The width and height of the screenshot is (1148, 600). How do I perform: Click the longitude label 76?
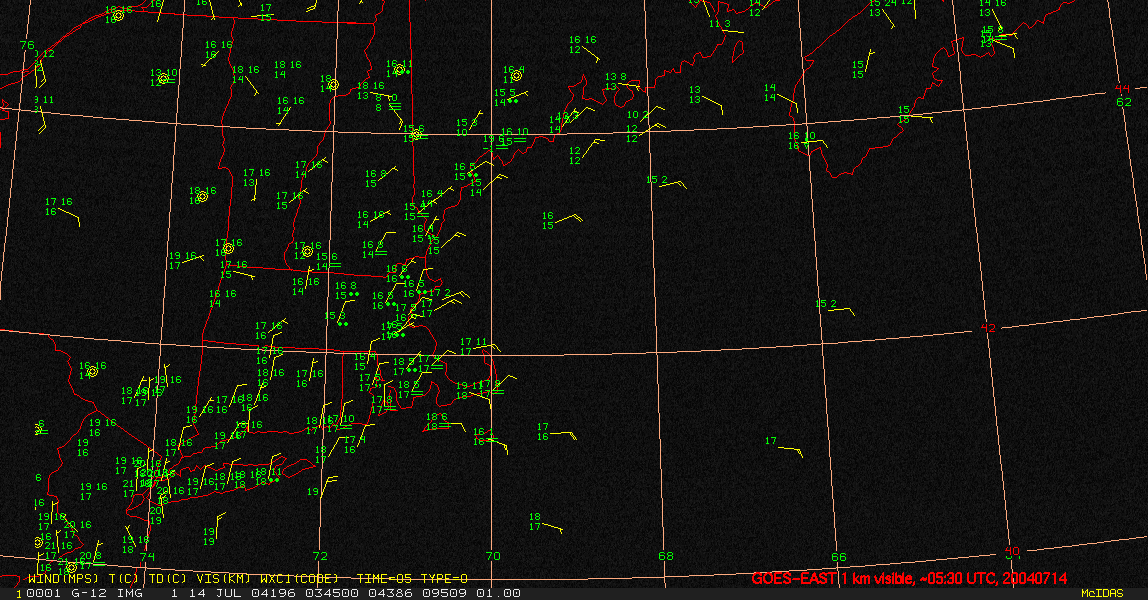pyautogui.click(x=27, y=45)
